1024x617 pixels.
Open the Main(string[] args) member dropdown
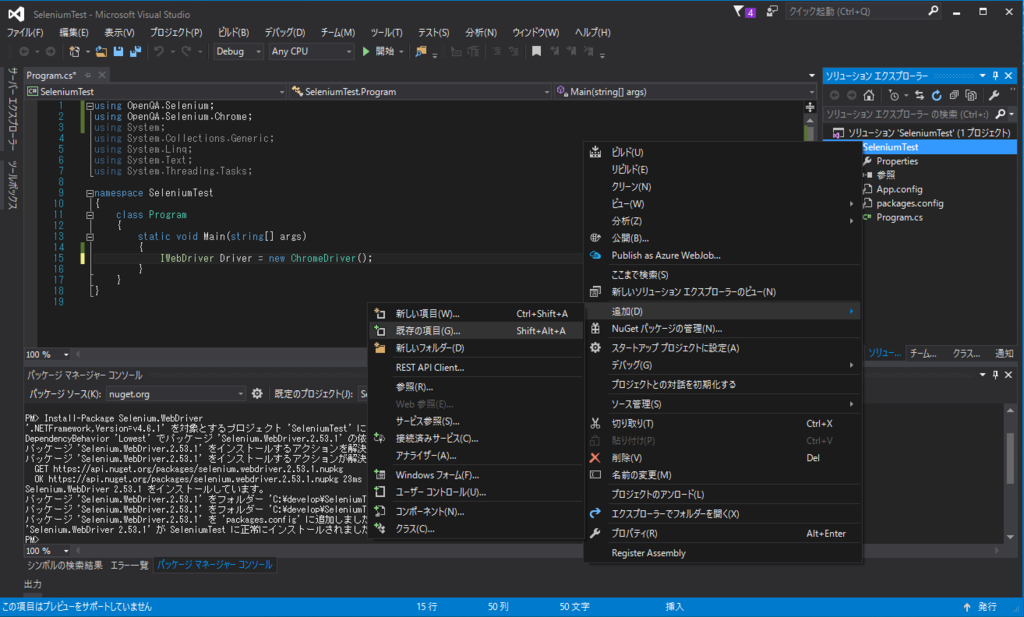(x=685, y=92)
